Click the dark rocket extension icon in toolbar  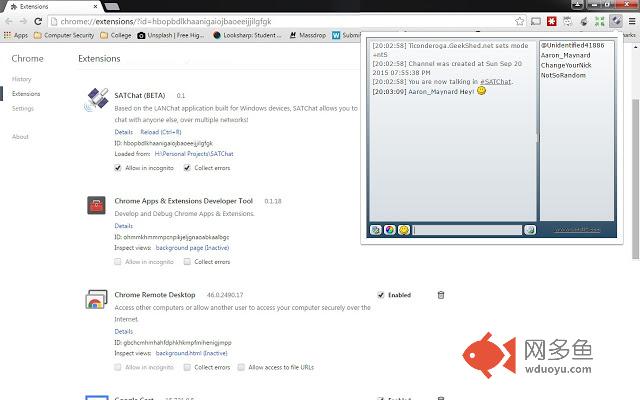point(584,21)
